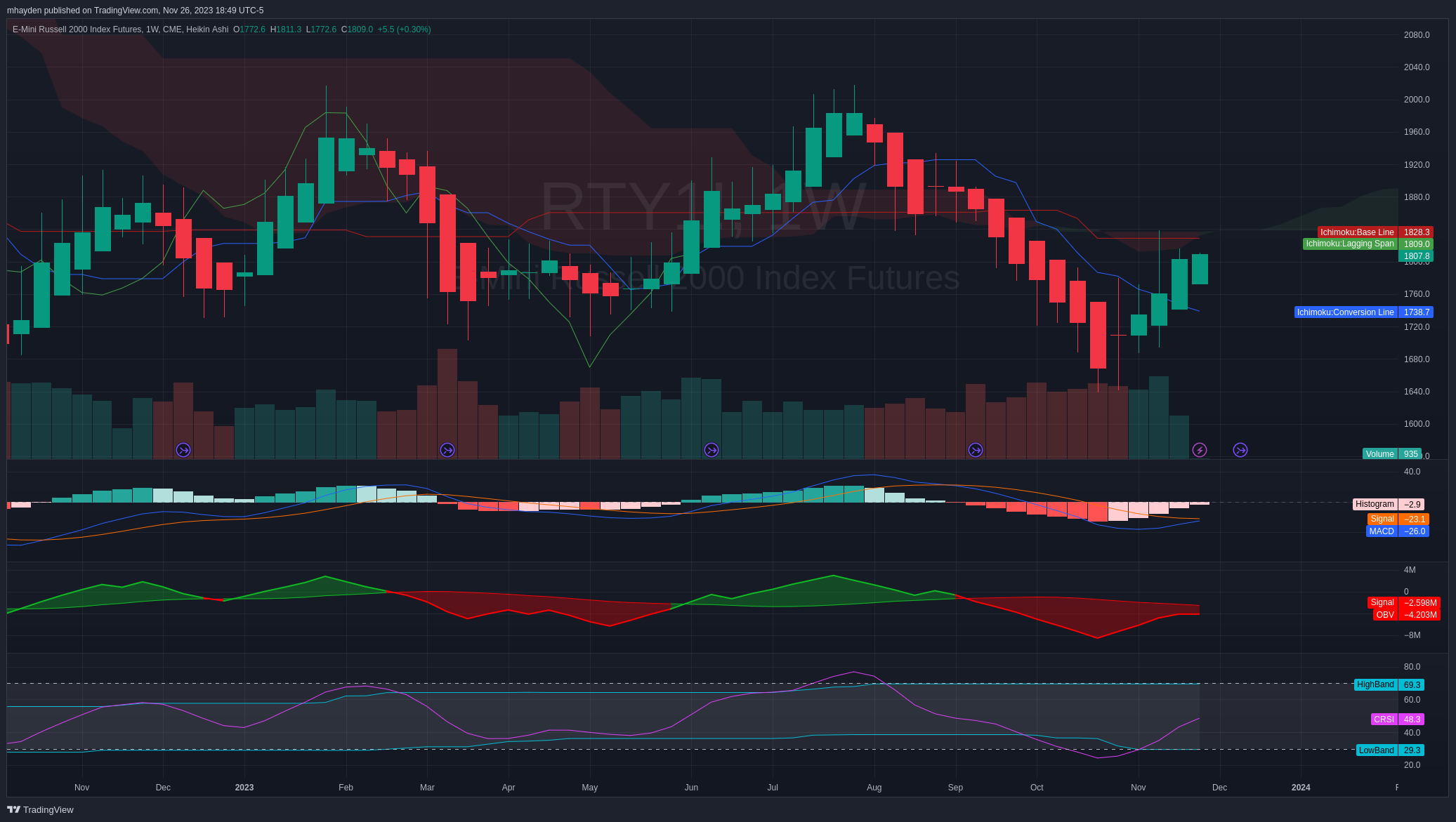Click the mhayden publisher attribution text
The height and width of the screenshot is (822, 1456).
click(135, 11)
